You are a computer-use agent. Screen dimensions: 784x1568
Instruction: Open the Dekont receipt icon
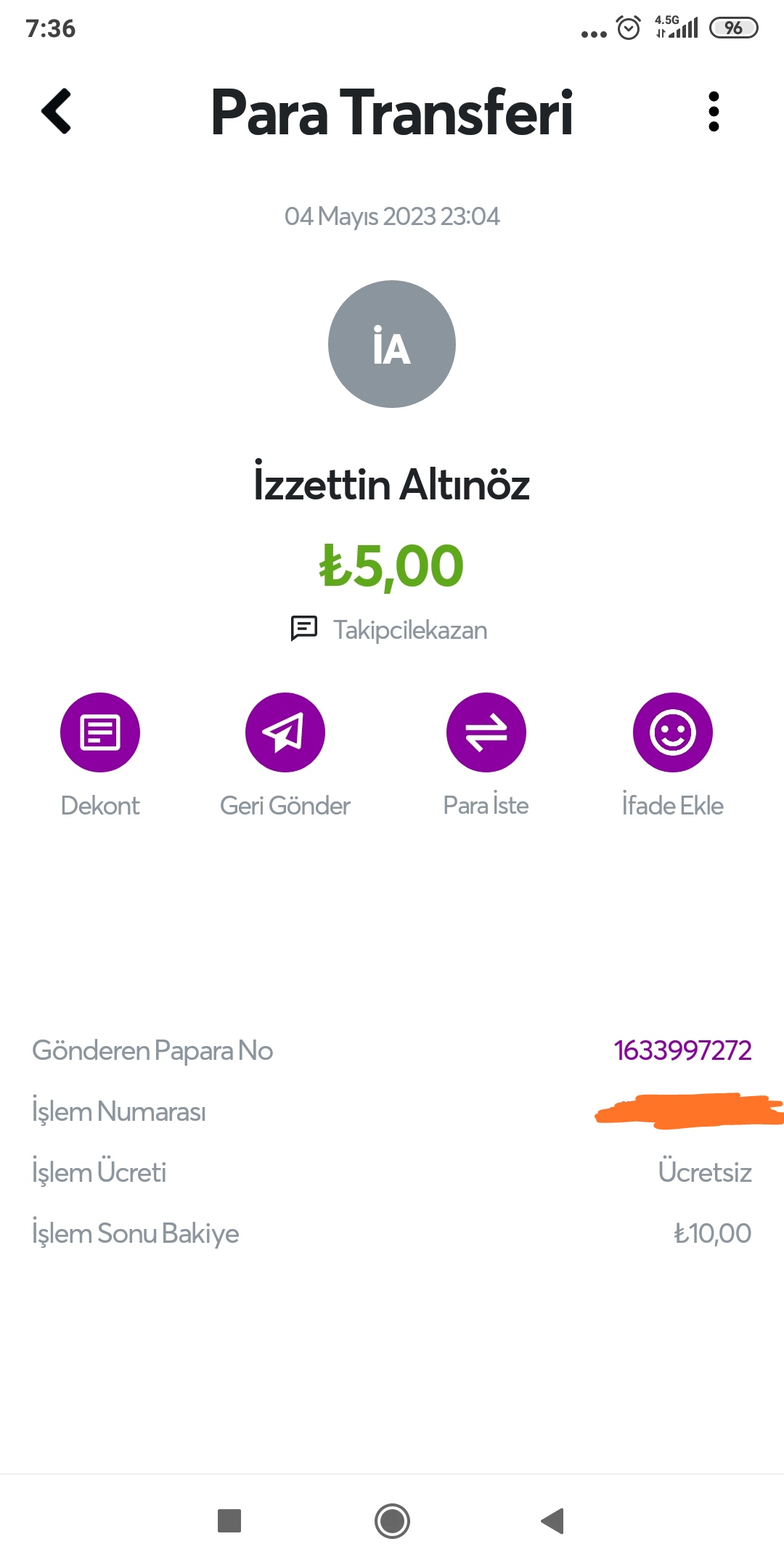(x=100, y=732)
